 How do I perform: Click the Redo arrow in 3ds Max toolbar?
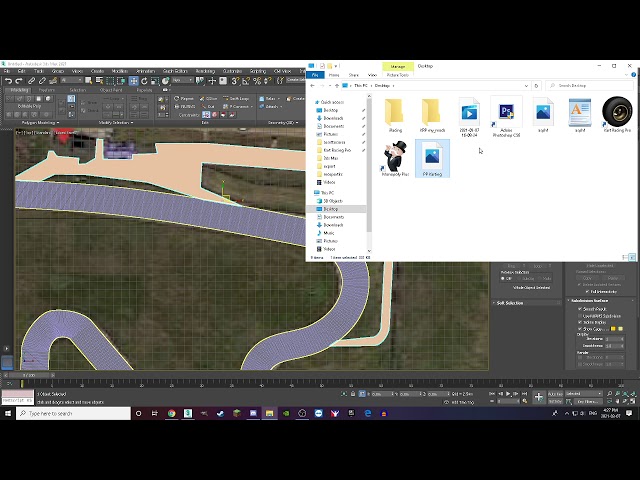(19, 81)
